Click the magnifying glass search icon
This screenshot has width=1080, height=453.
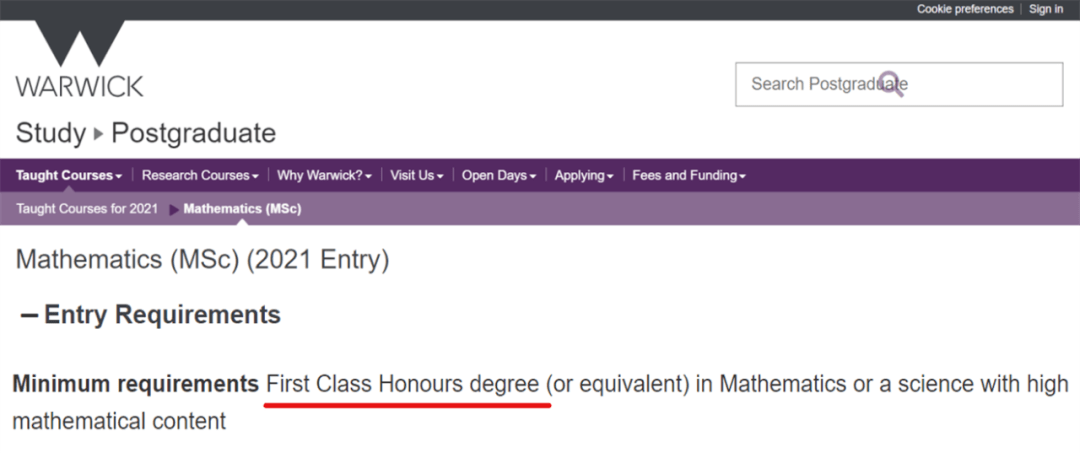[x=891, y=84]
